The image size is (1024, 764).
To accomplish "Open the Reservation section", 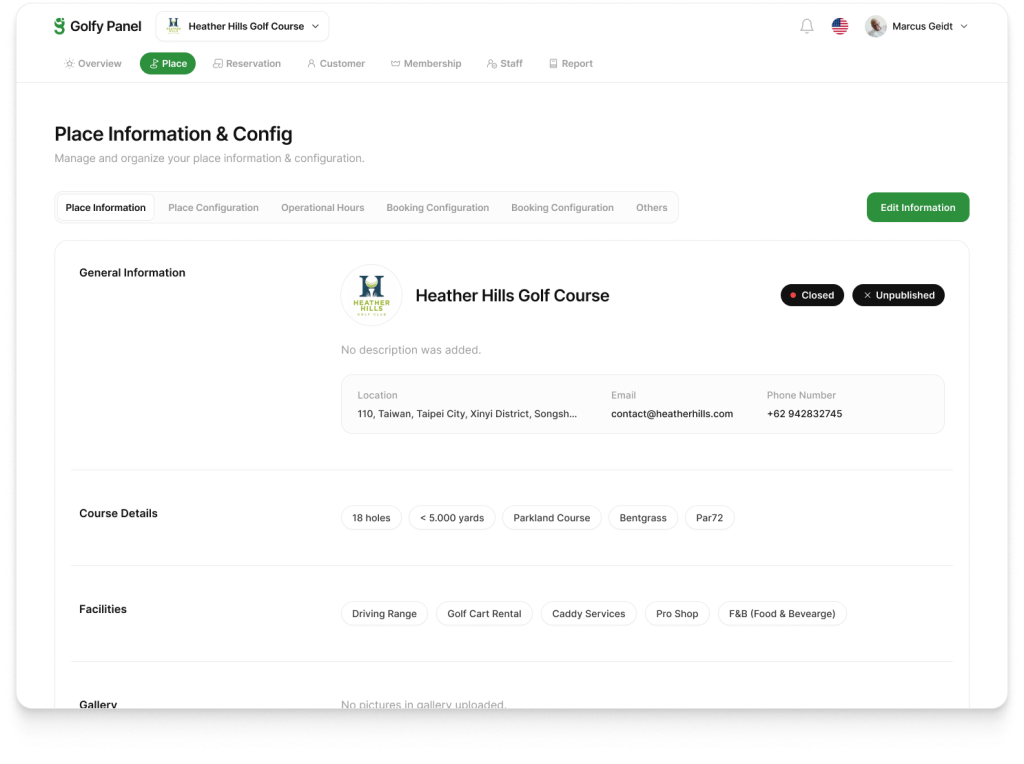I will coord(247,63).
